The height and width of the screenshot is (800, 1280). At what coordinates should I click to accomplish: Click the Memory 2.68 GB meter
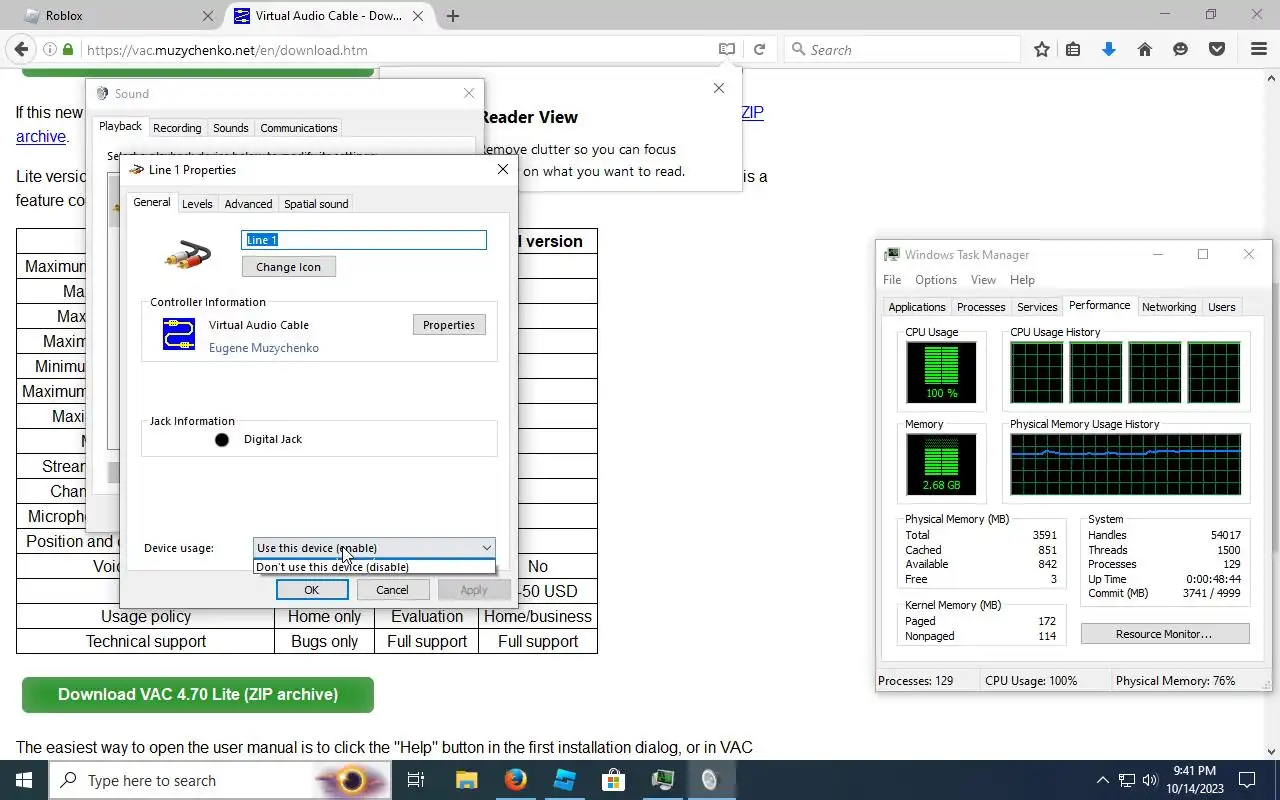941,464
